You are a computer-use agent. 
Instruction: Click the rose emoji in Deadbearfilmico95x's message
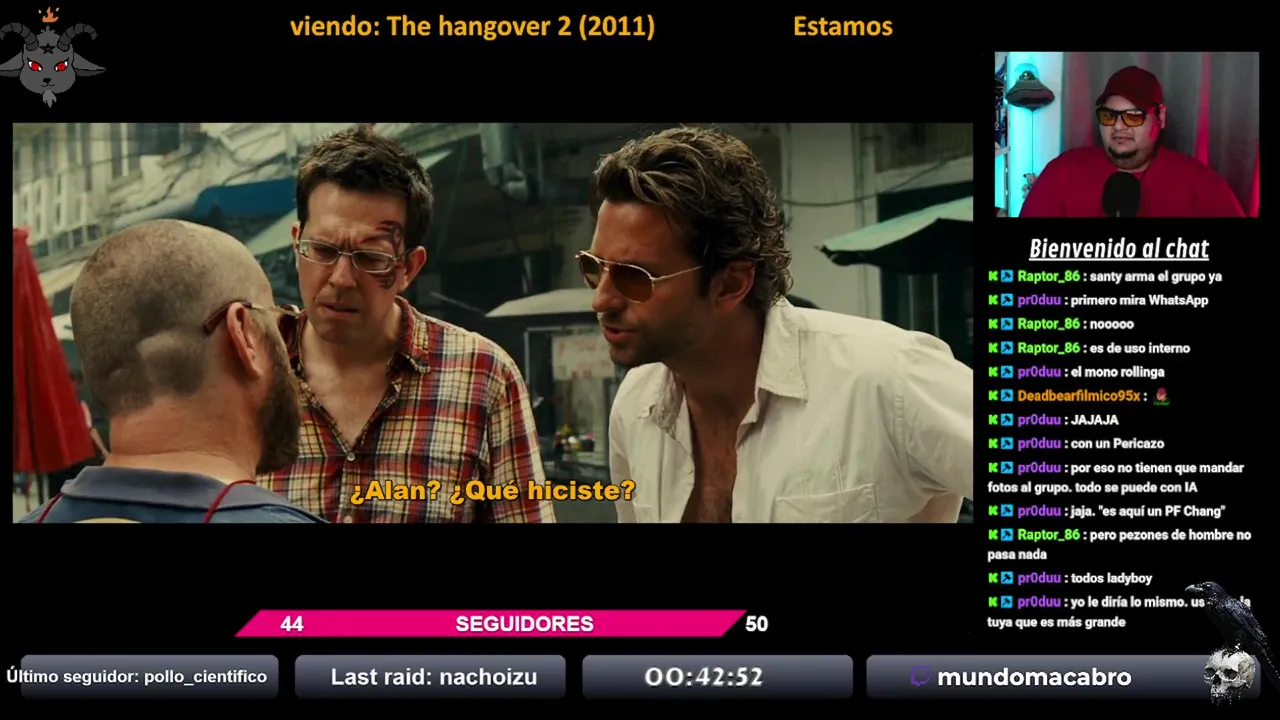[1161, 396]
